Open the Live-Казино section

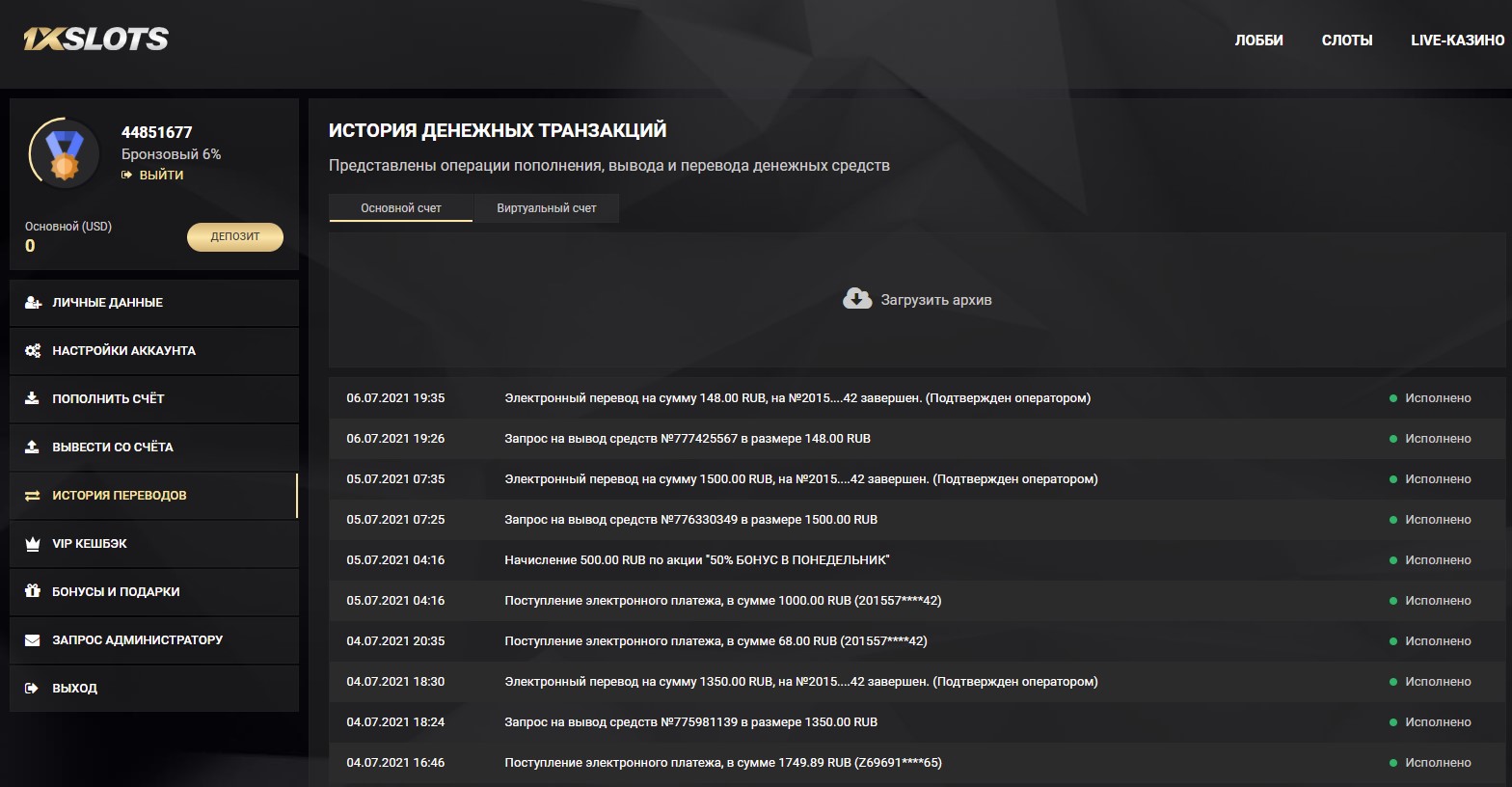pyautogui.click(x=1457, y=40)
